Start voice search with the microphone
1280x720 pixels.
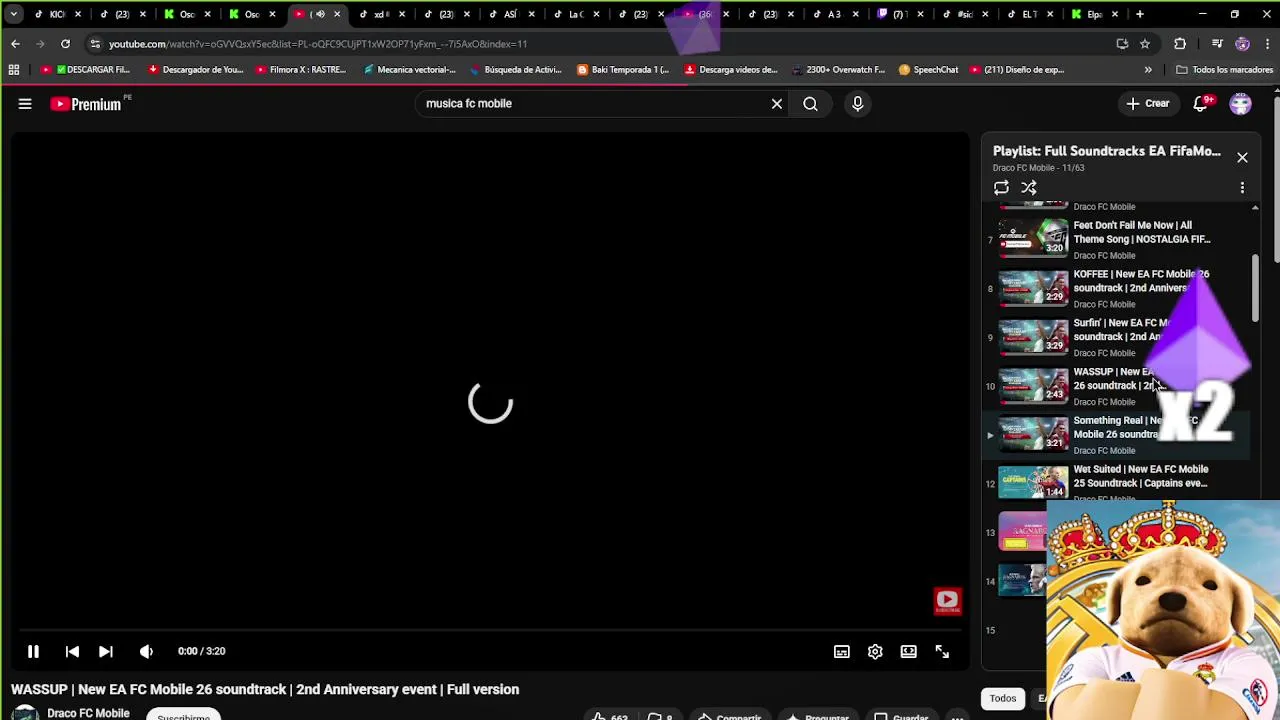click(857, 103)
